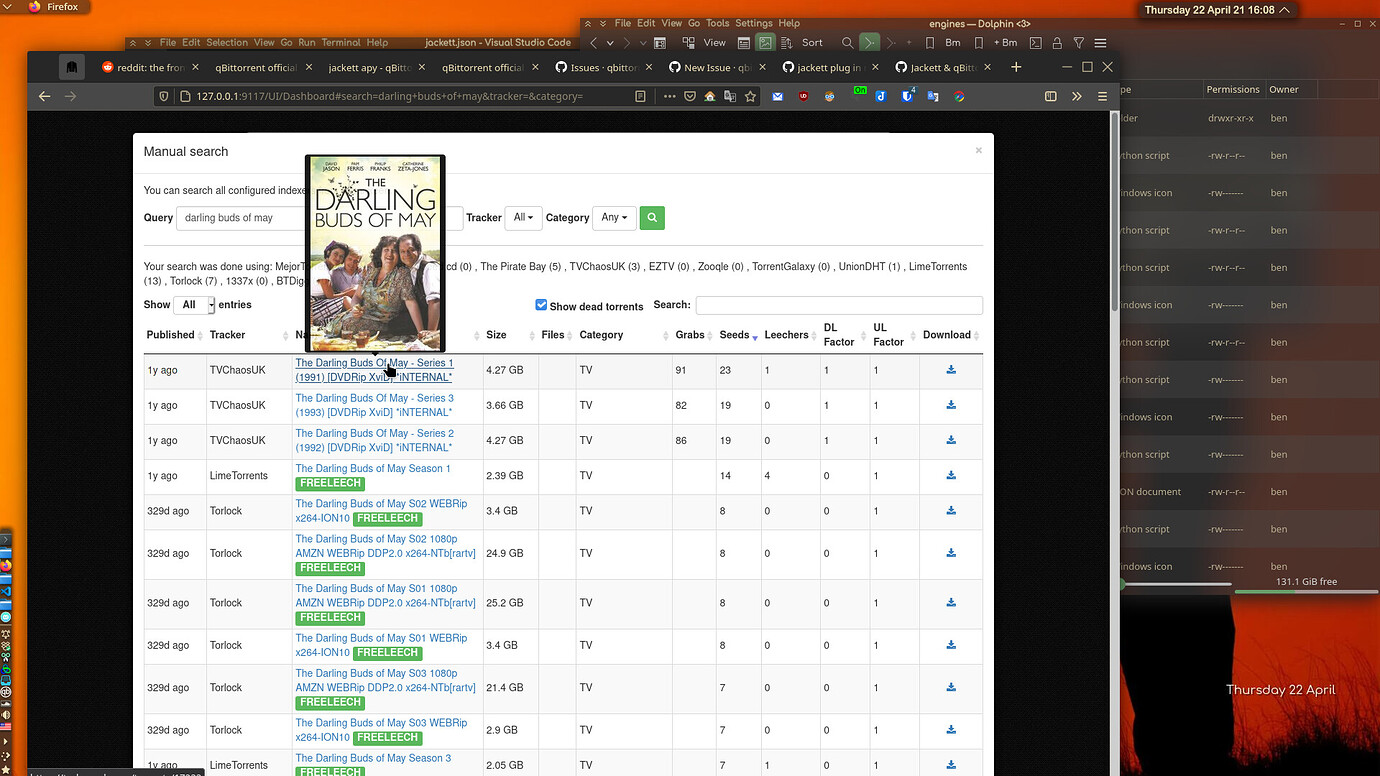Click the uBlock Origin extension icon
This screenshot has height=776, width=1380.
click(803, 96)
